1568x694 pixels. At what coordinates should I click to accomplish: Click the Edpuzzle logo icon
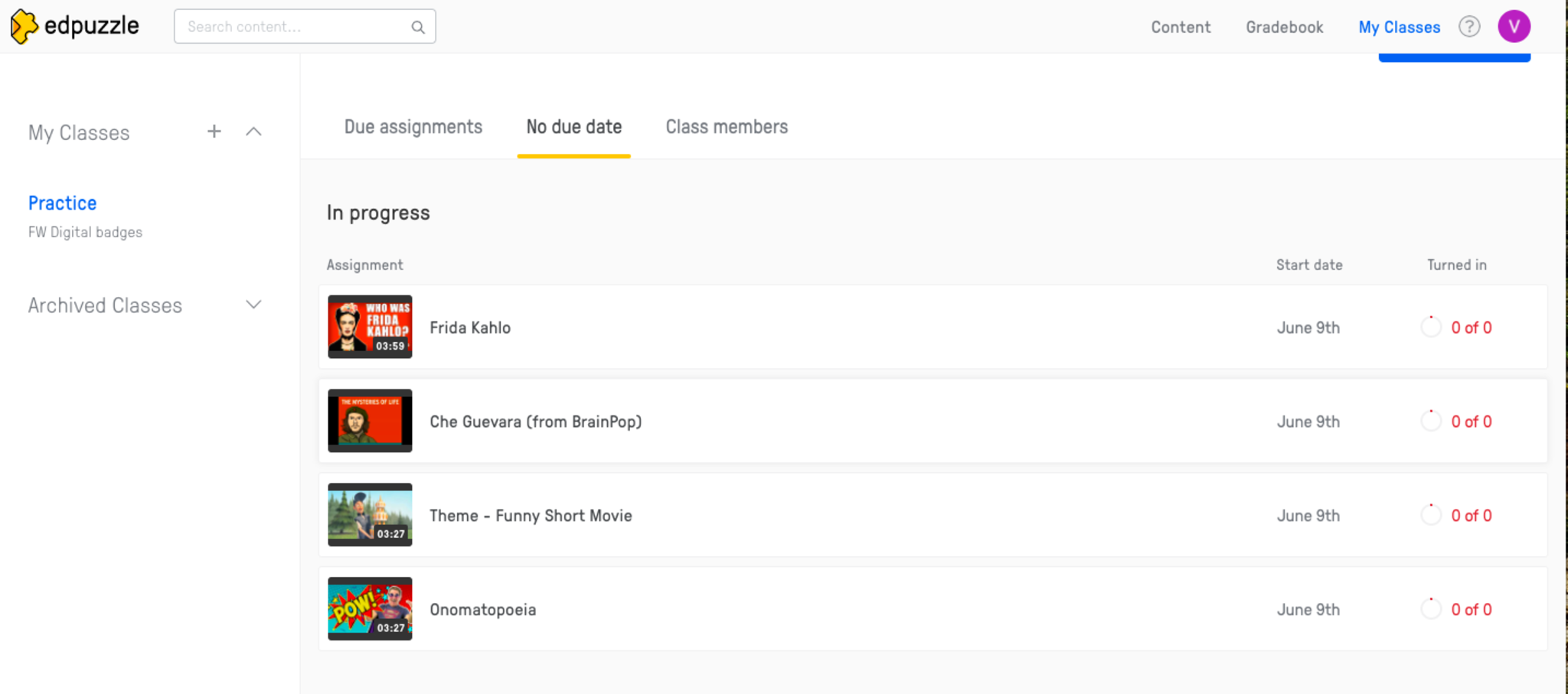[x=24, y=27]
